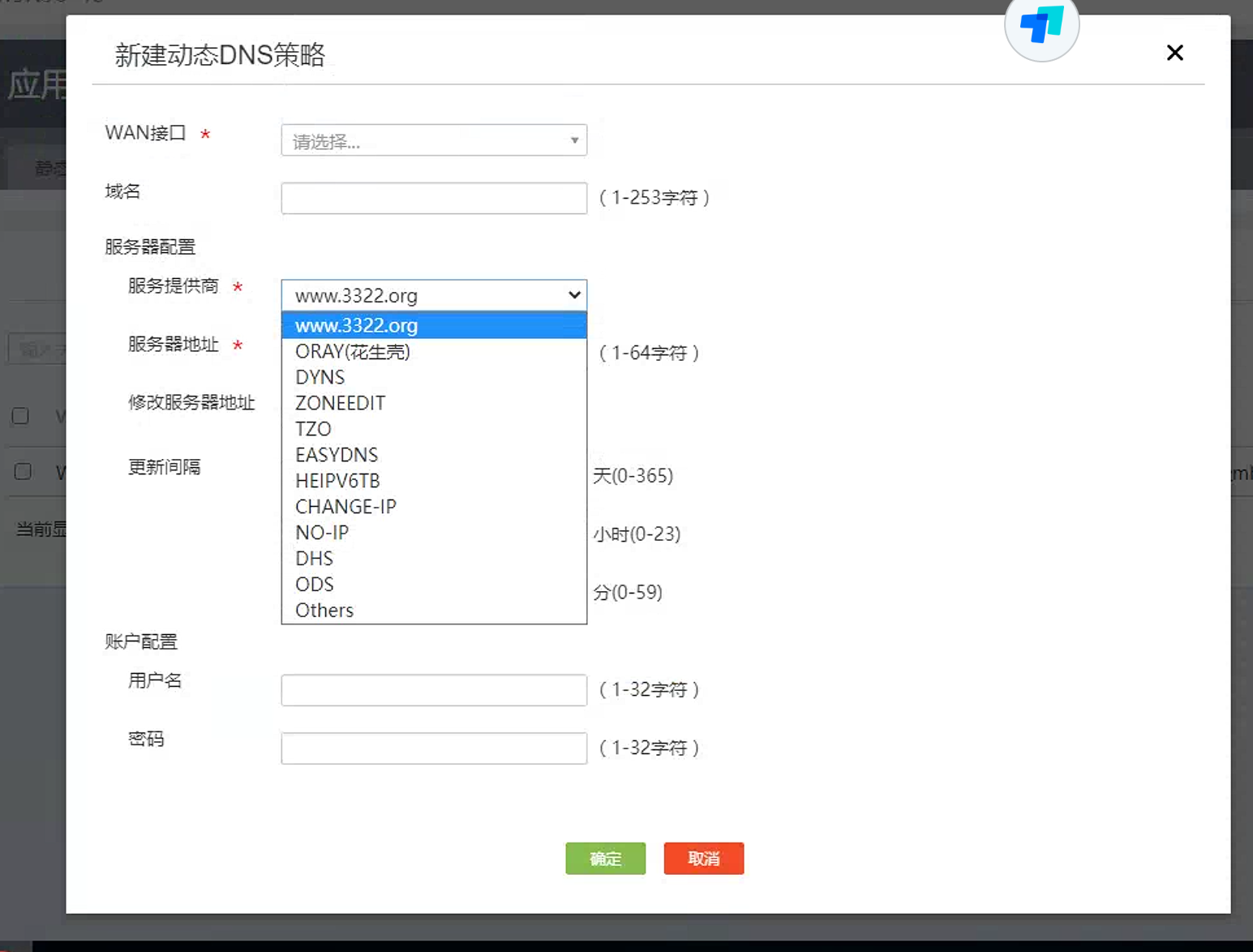The image size is (1253, 952).
Task: Select ODS provider
Action: click(434, 585)
